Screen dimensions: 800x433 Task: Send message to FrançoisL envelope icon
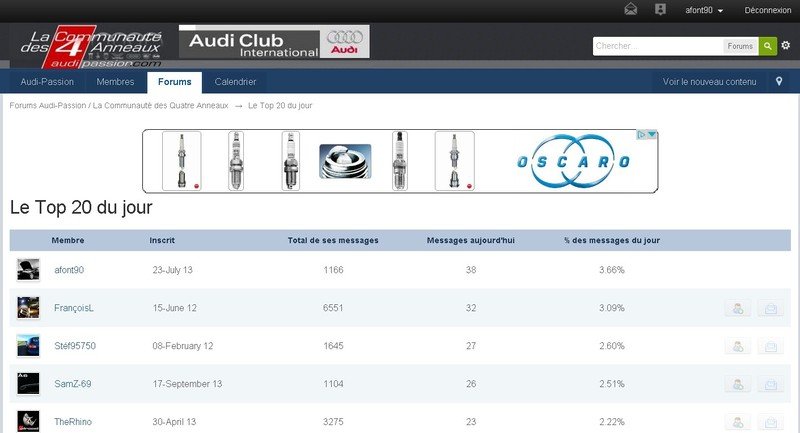click(770, 309)
